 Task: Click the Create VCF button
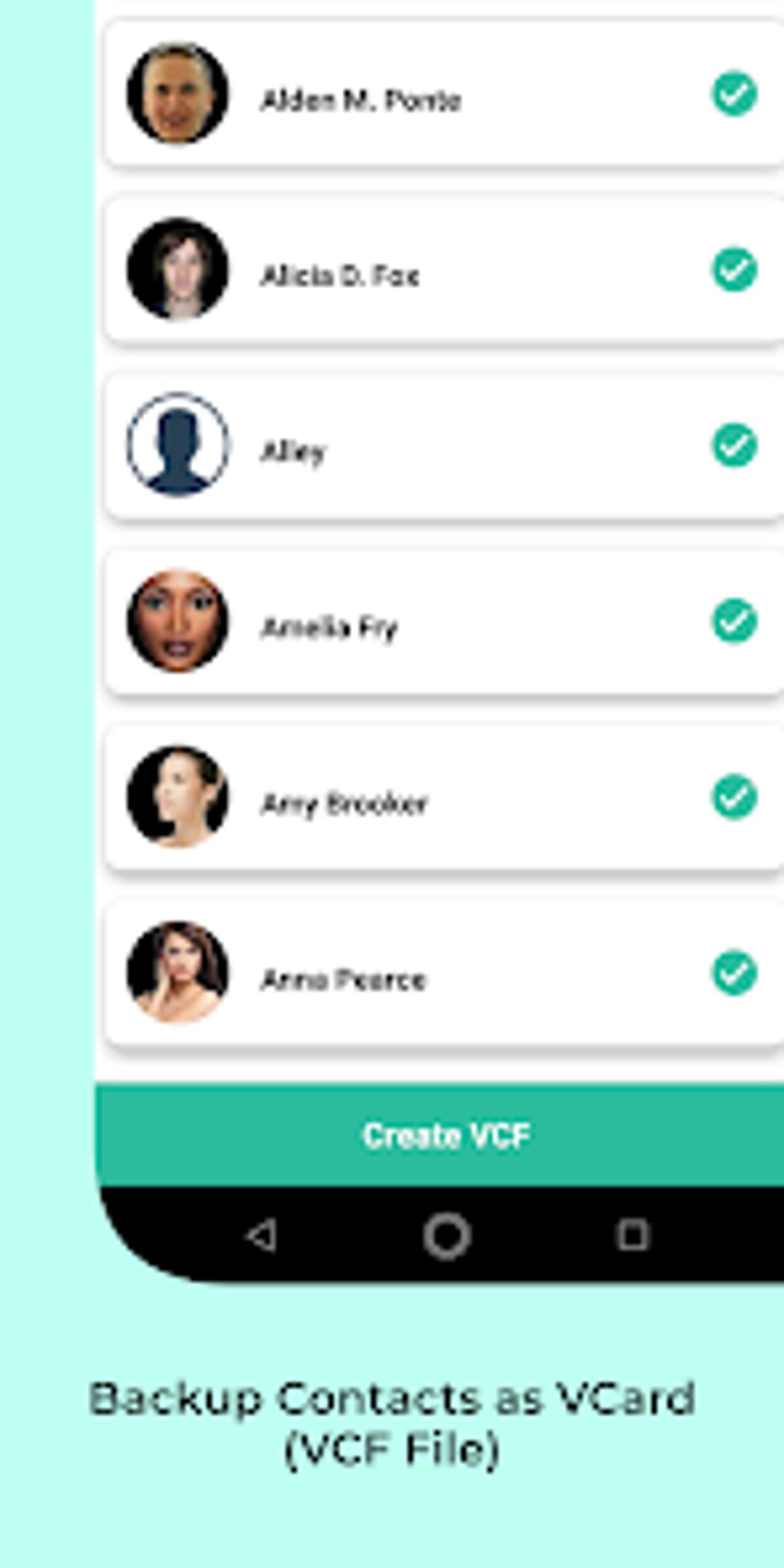tap(440, 1134)
